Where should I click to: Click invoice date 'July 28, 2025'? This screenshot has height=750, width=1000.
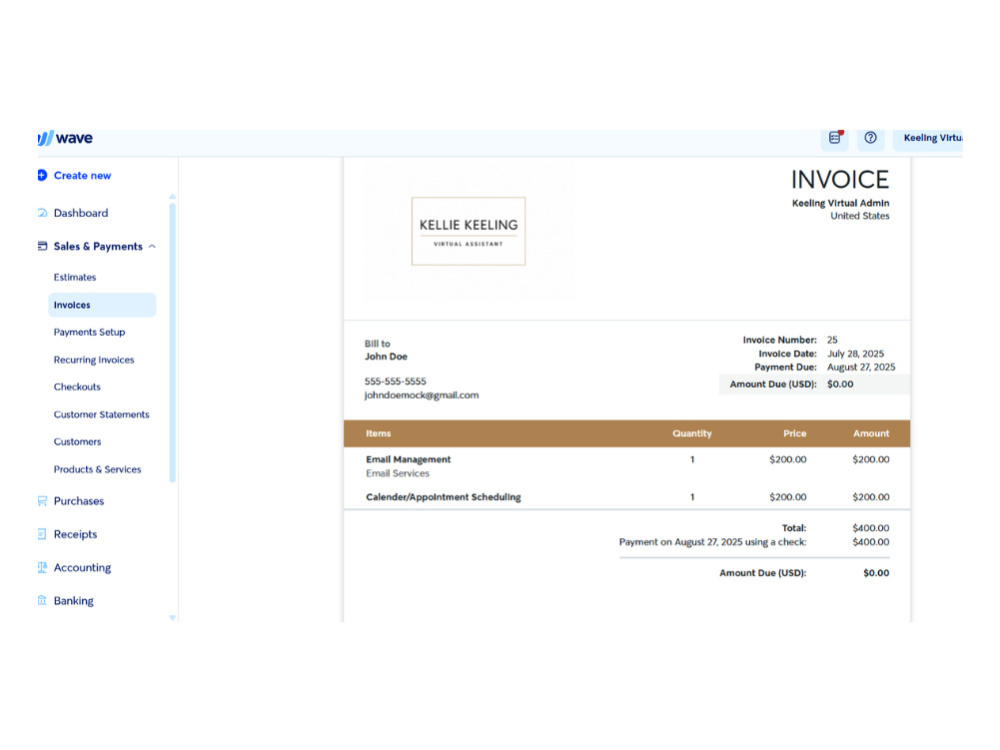point(855,354)
